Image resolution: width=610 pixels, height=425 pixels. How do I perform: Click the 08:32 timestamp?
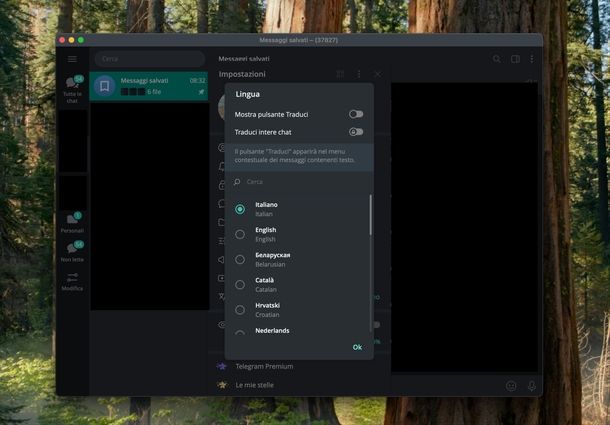tap(197, 81)
